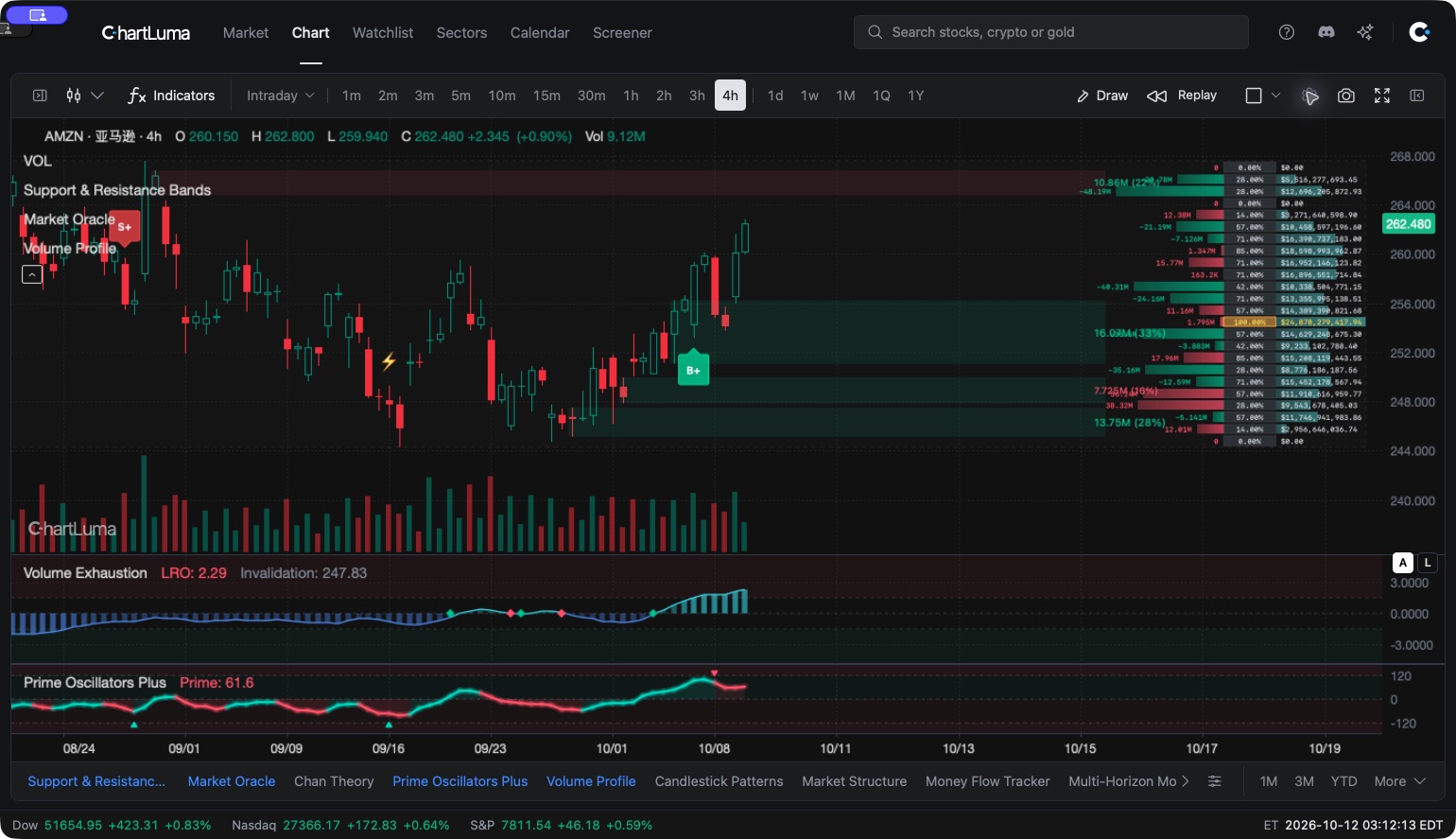Focus the stock search field
Viewport: 1456px width, 839px height.
(x=1051, y=32)
